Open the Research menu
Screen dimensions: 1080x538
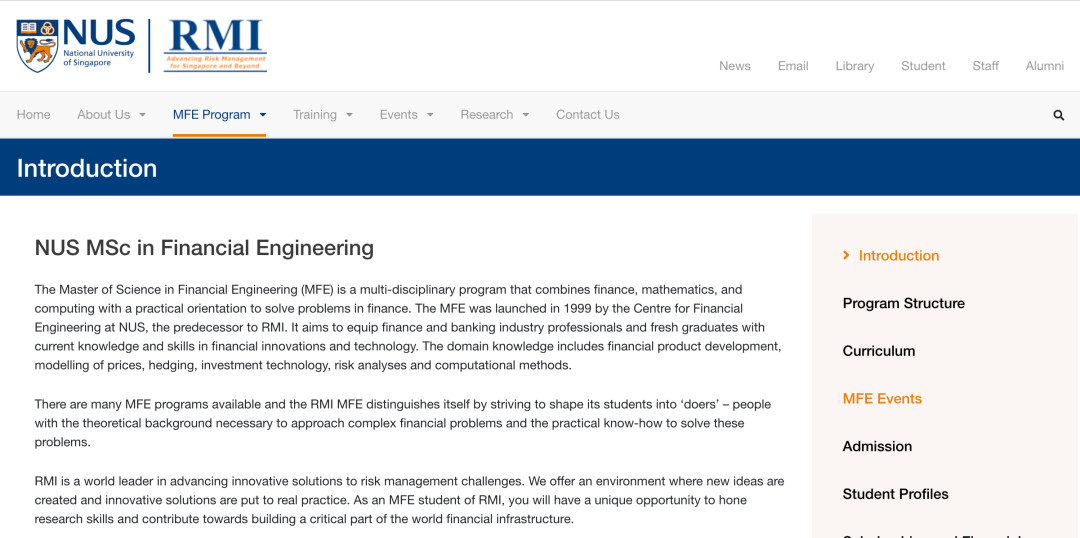coord(486,115)
